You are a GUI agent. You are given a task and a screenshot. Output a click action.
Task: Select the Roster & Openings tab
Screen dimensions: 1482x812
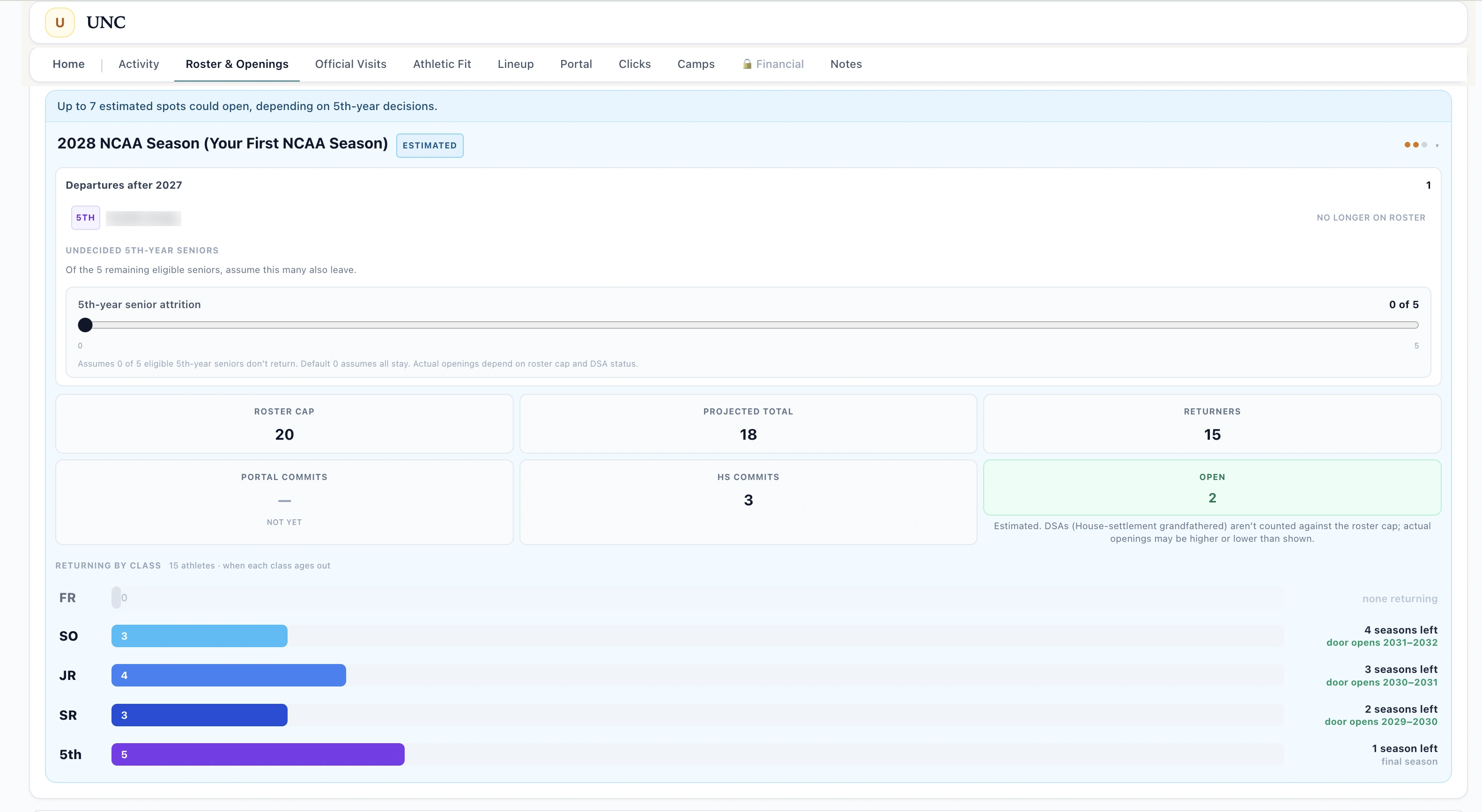point(237,64)
